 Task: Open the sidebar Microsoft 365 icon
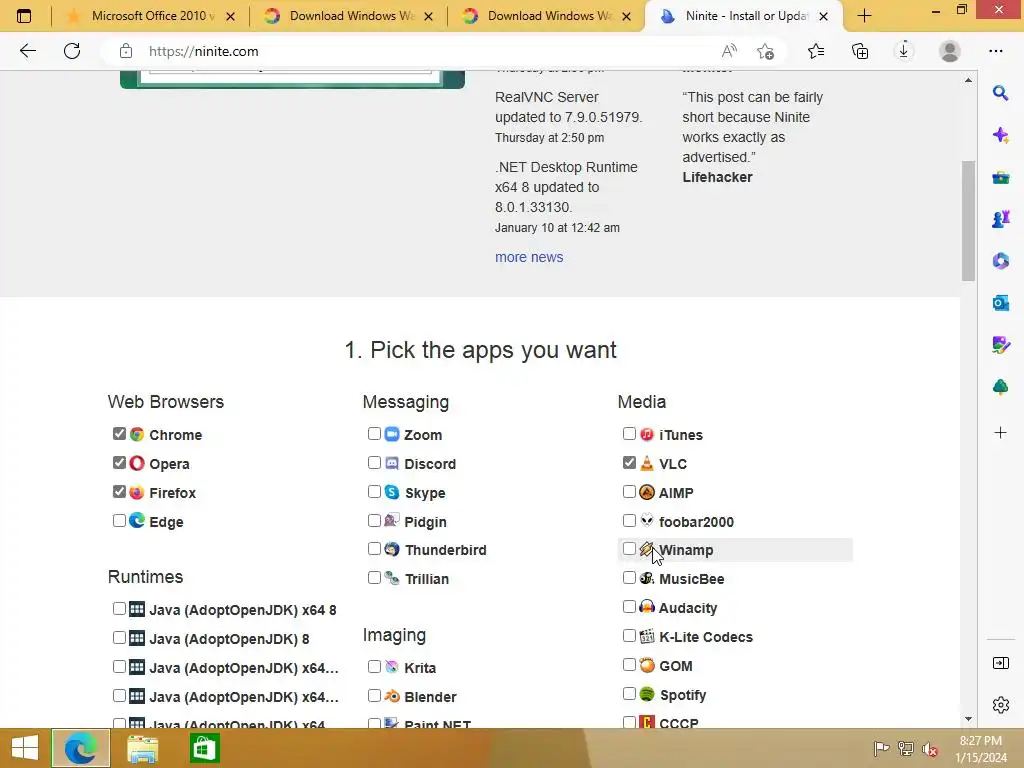pos(1000,261)
